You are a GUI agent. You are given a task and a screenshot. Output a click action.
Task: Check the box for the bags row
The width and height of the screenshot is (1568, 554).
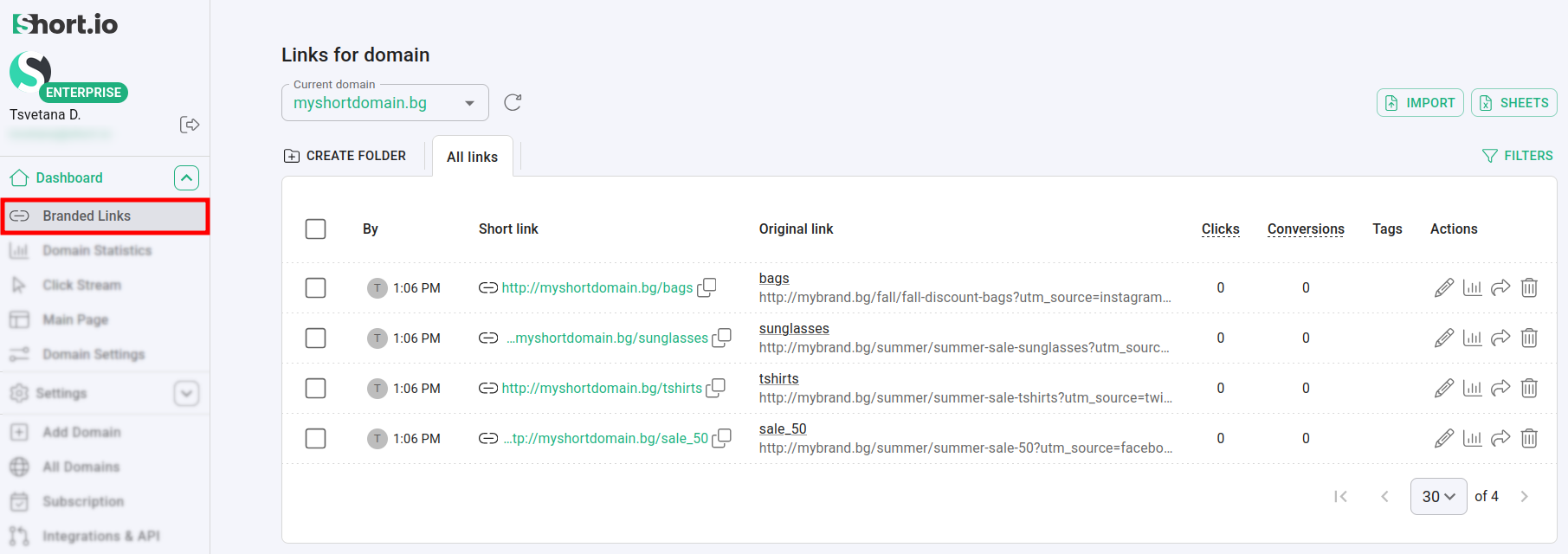pyautogui.click(x=316, y=288)
